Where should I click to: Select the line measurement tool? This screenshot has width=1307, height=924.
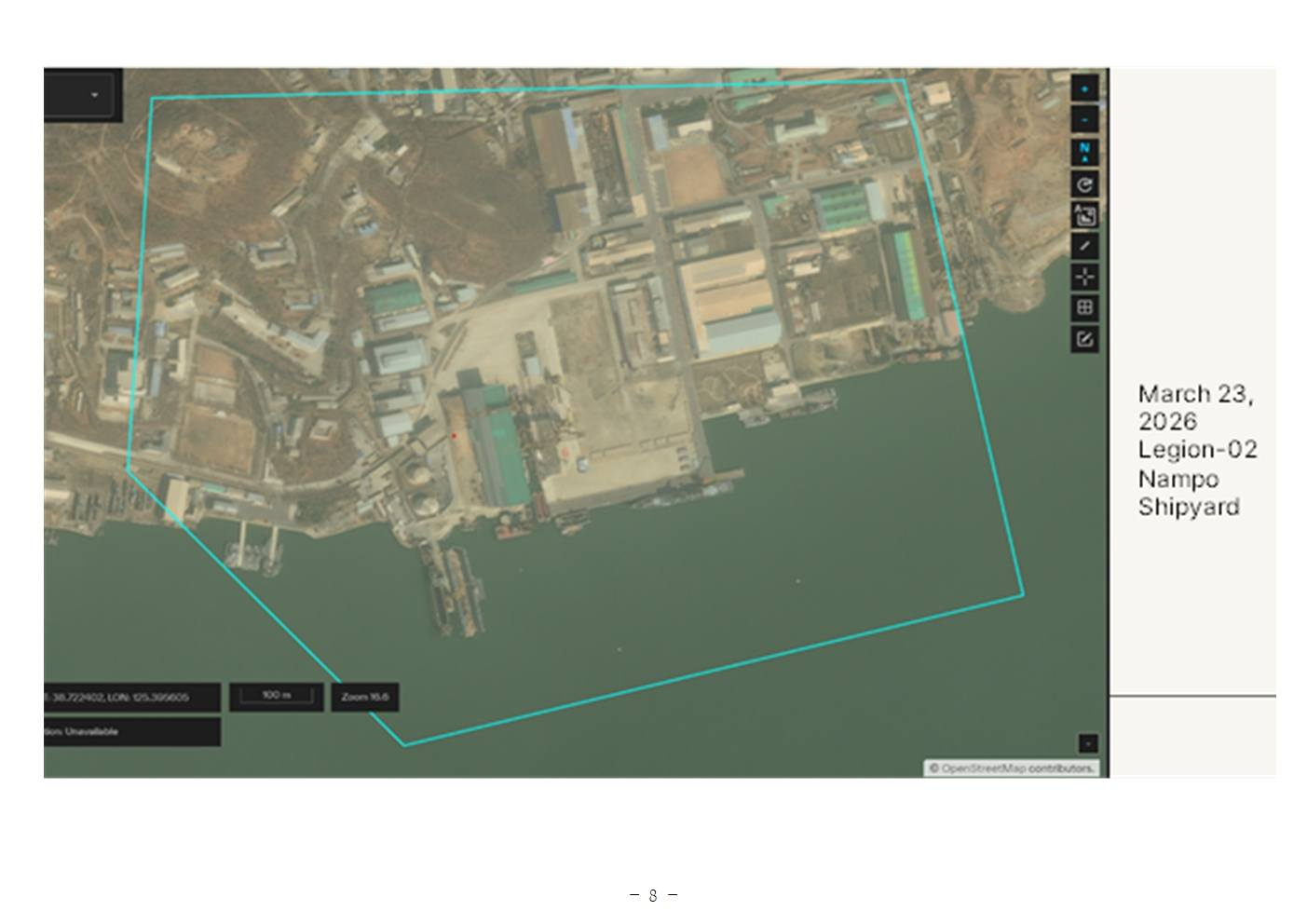tap(1084, 246)
